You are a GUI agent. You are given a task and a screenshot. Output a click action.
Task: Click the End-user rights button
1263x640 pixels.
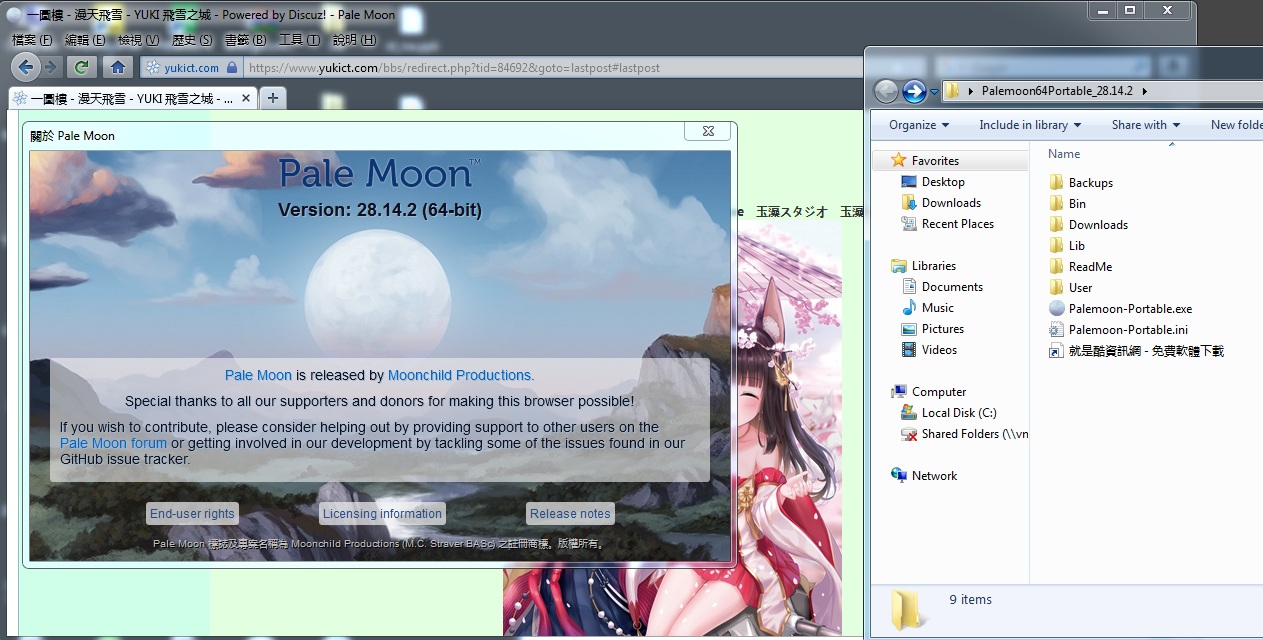pyautogui.click(x=192, y=513)
